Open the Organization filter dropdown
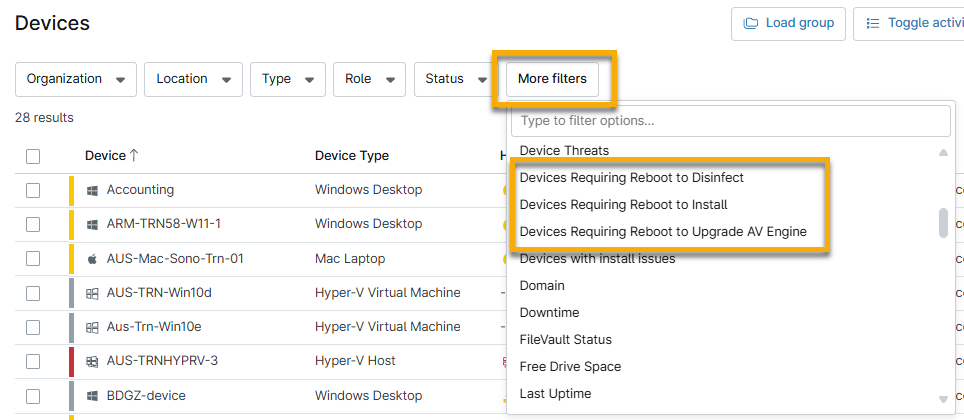This screenshot has height=420, width=964. [x=76, y=79]
